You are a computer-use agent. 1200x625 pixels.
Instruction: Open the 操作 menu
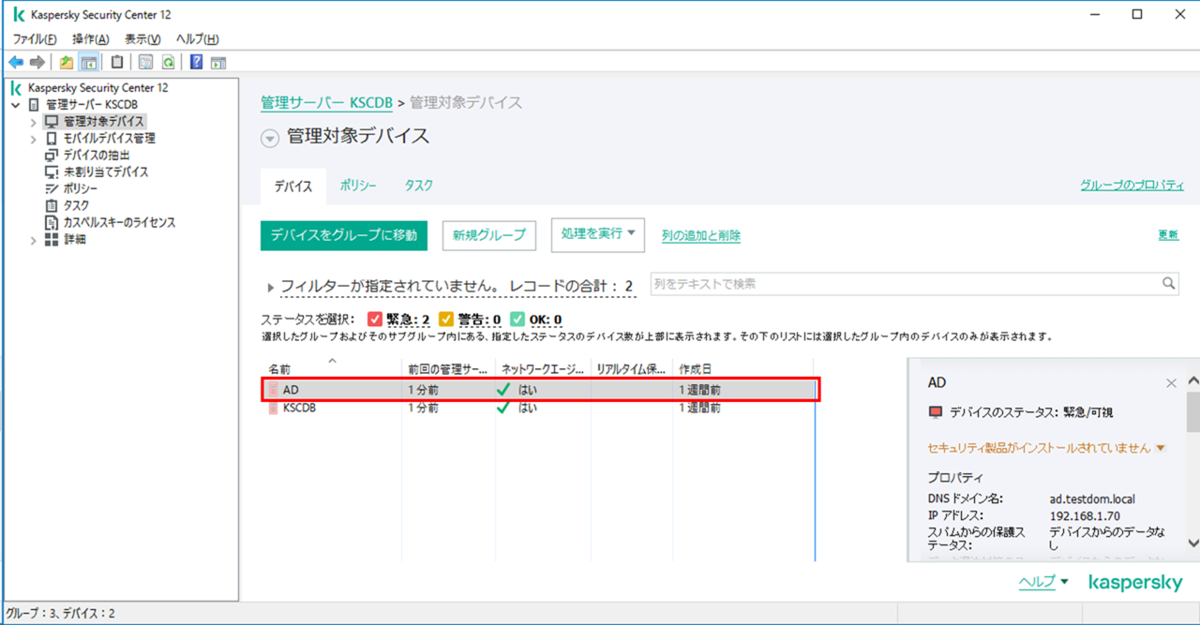90,39
